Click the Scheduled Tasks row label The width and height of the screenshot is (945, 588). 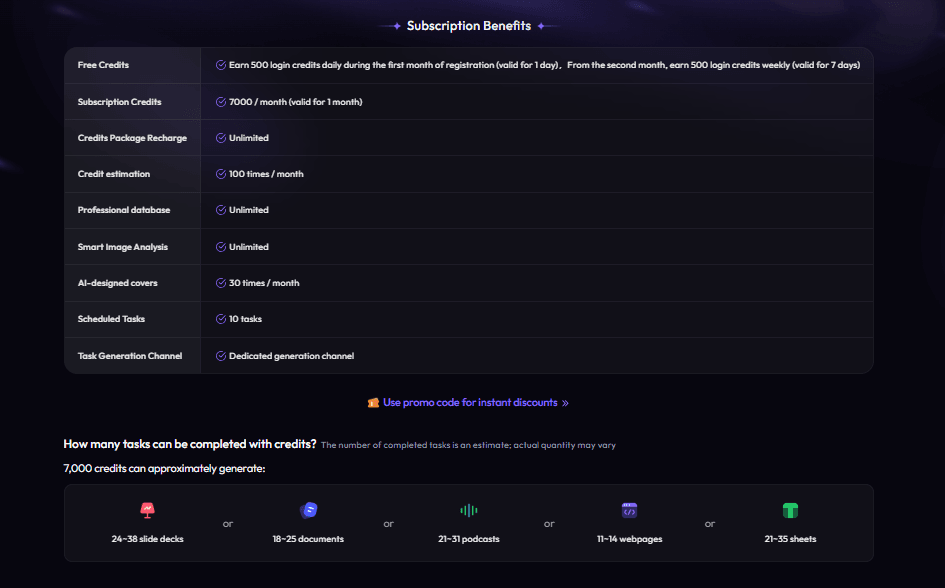pyautogui.click(x=111, y=319)
